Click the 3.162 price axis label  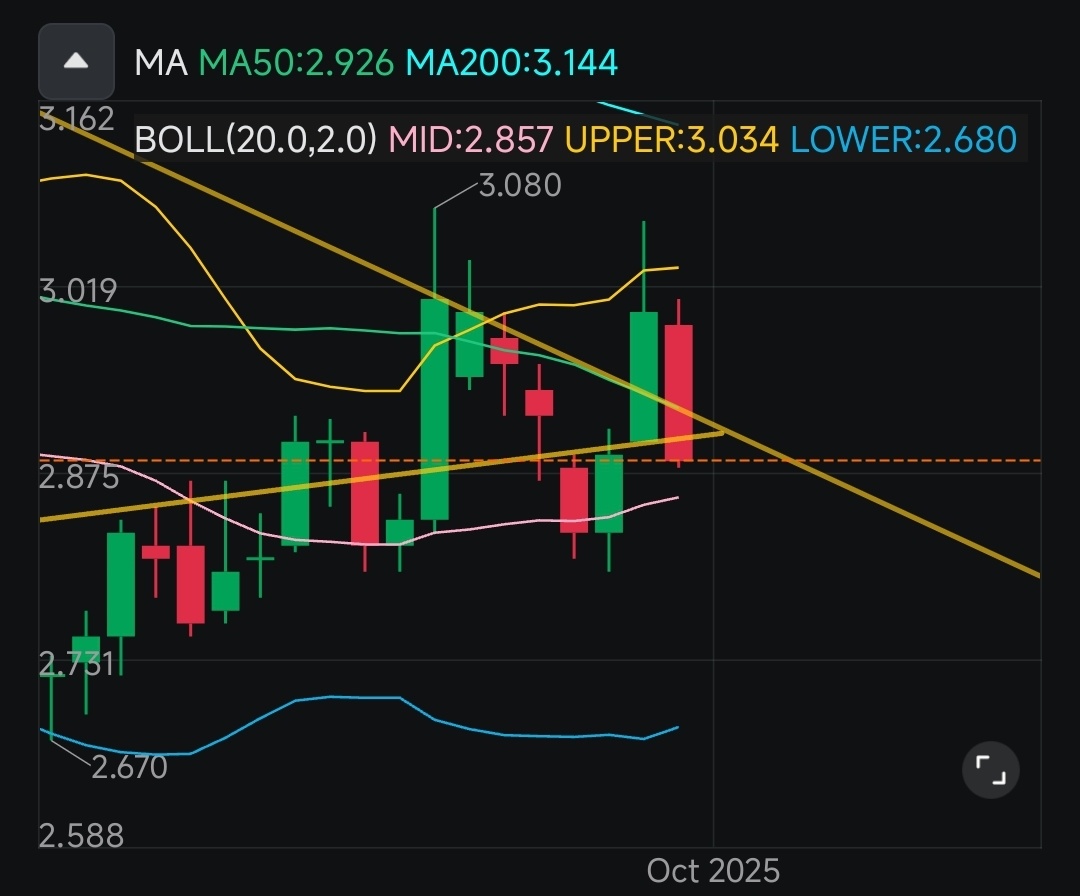coord(78,119)
